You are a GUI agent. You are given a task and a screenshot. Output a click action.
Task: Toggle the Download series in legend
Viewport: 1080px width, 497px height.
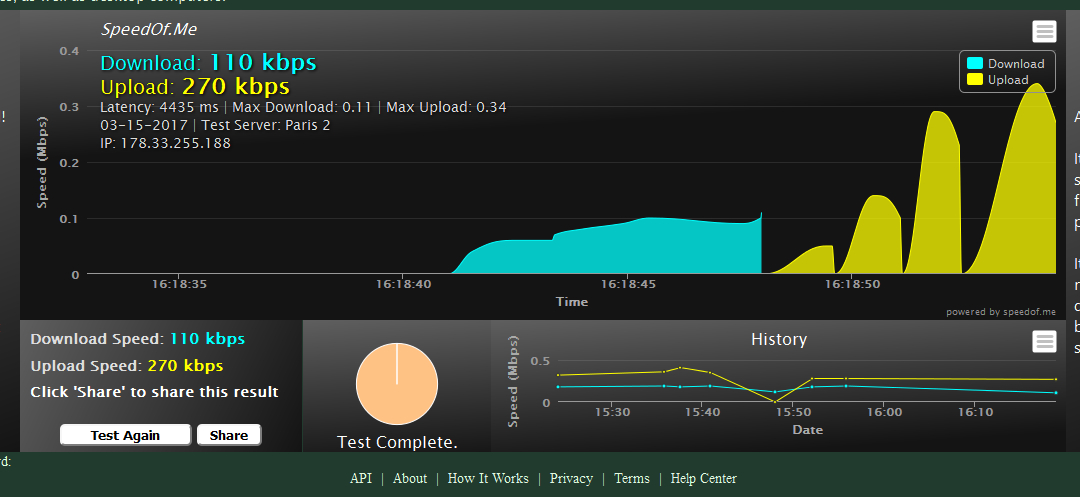click(1006, 63)
